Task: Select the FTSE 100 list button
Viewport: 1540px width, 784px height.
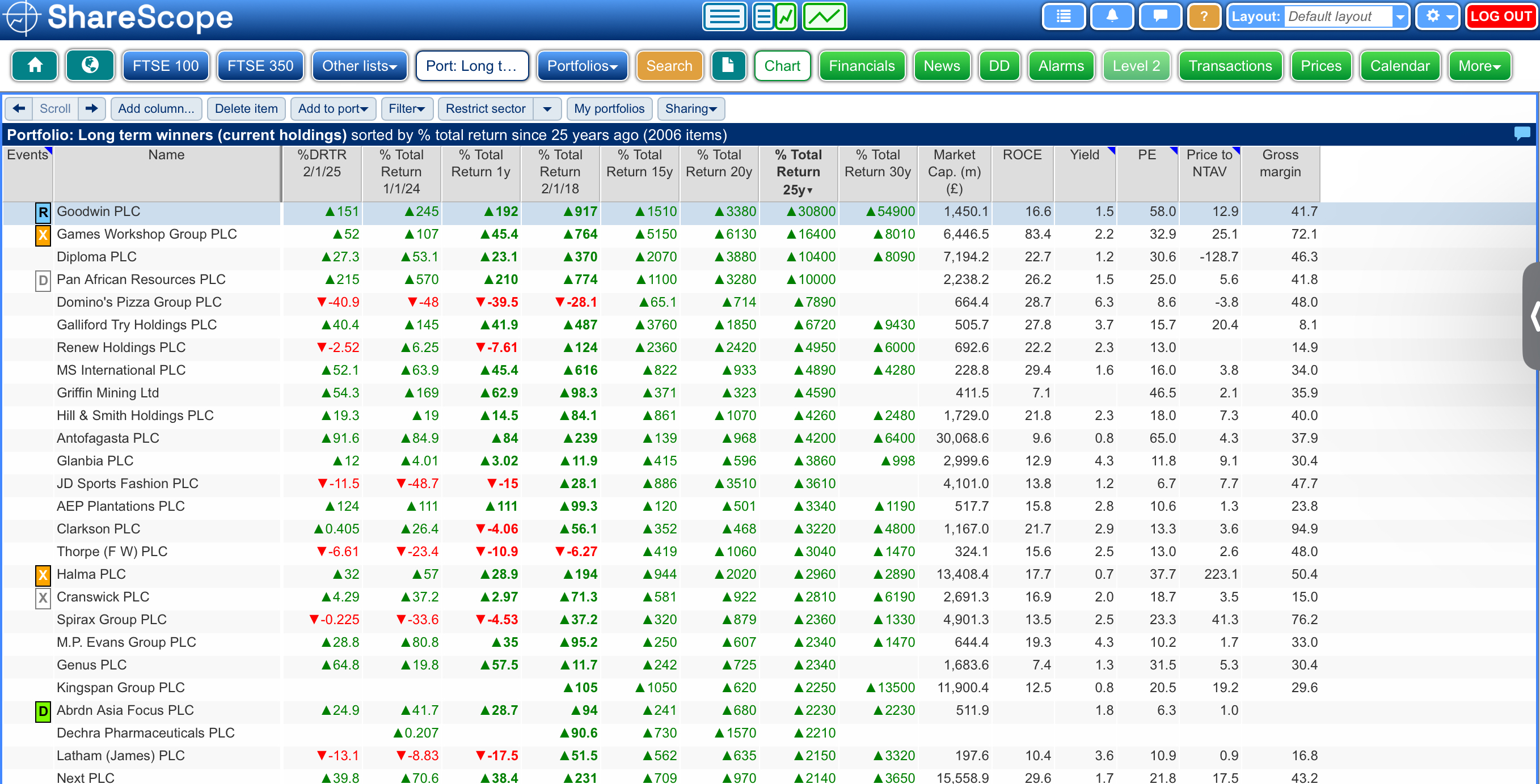Action: 166,66
